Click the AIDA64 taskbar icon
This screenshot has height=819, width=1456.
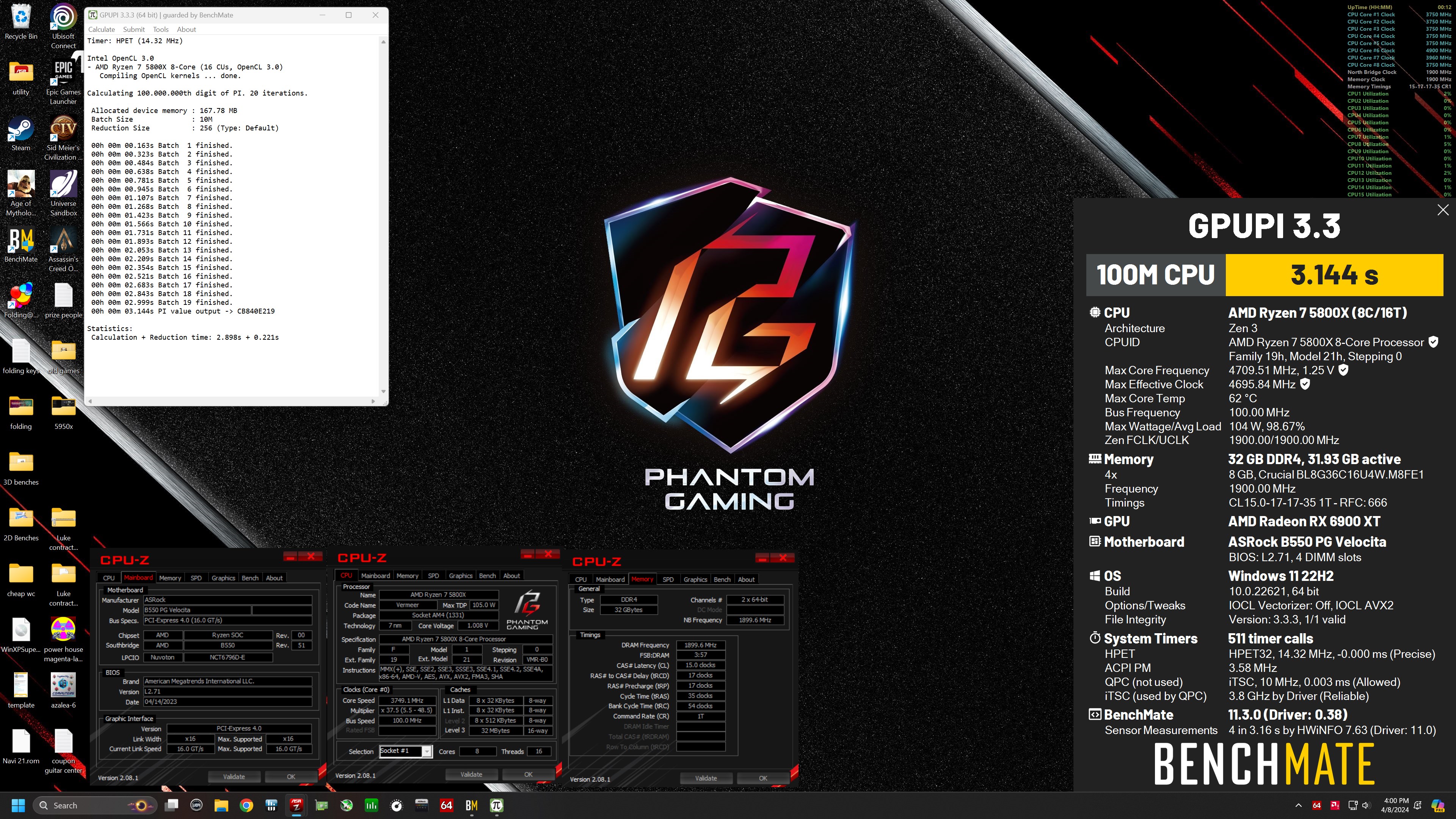pos(447,805)
